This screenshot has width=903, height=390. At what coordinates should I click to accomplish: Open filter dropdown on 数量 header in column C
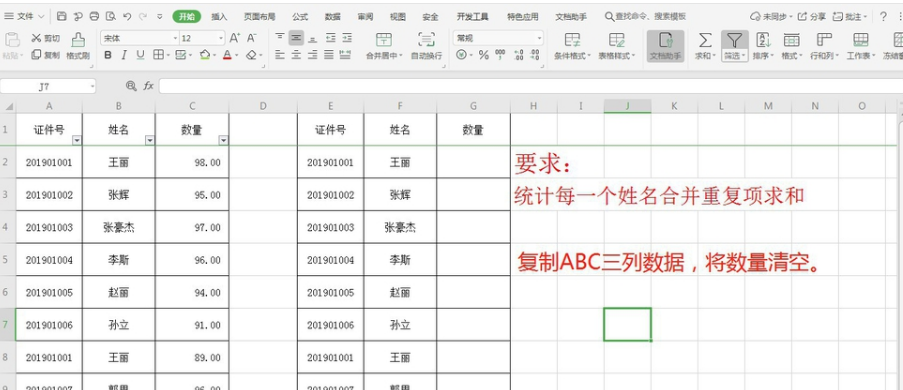(x=223, y=140)
